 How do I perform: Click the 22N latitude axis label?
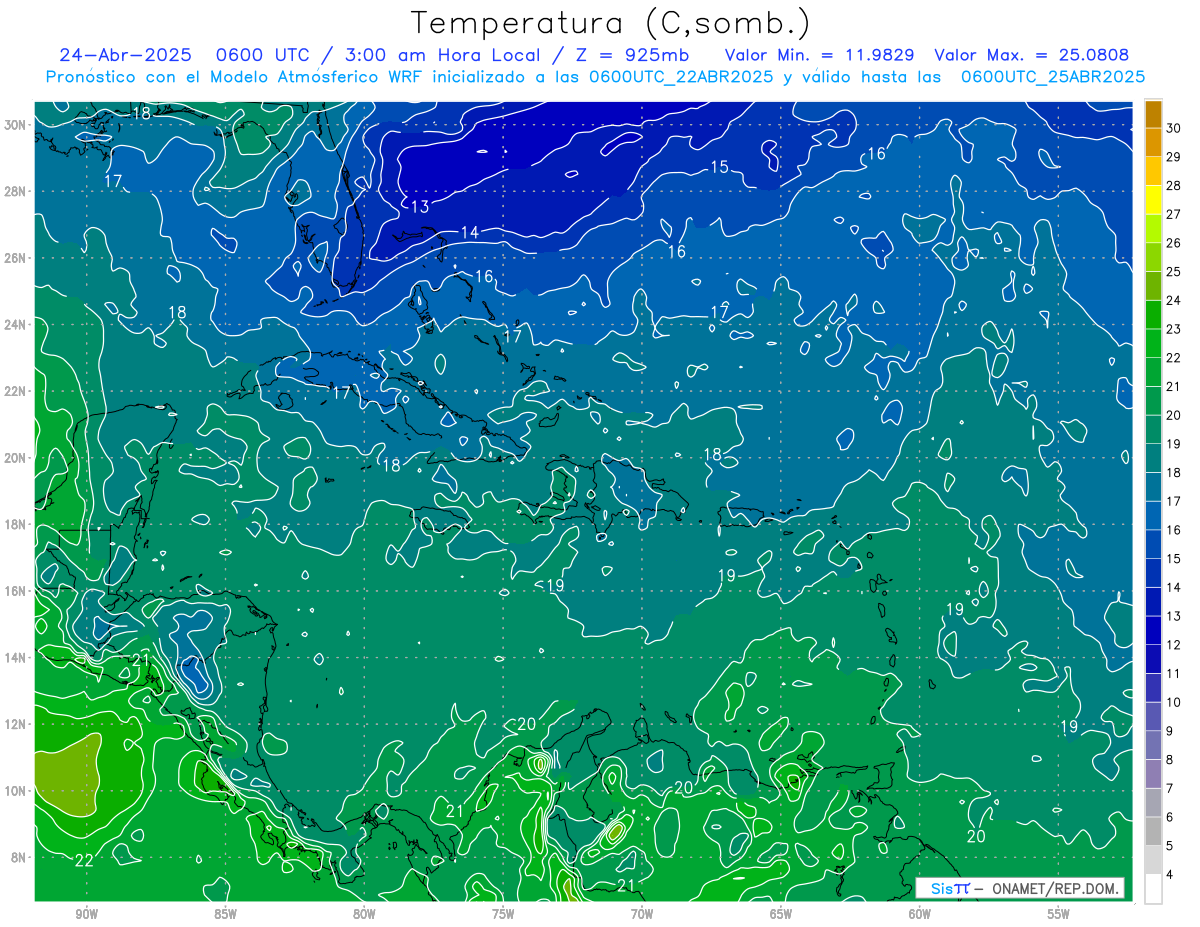point(17,391)
